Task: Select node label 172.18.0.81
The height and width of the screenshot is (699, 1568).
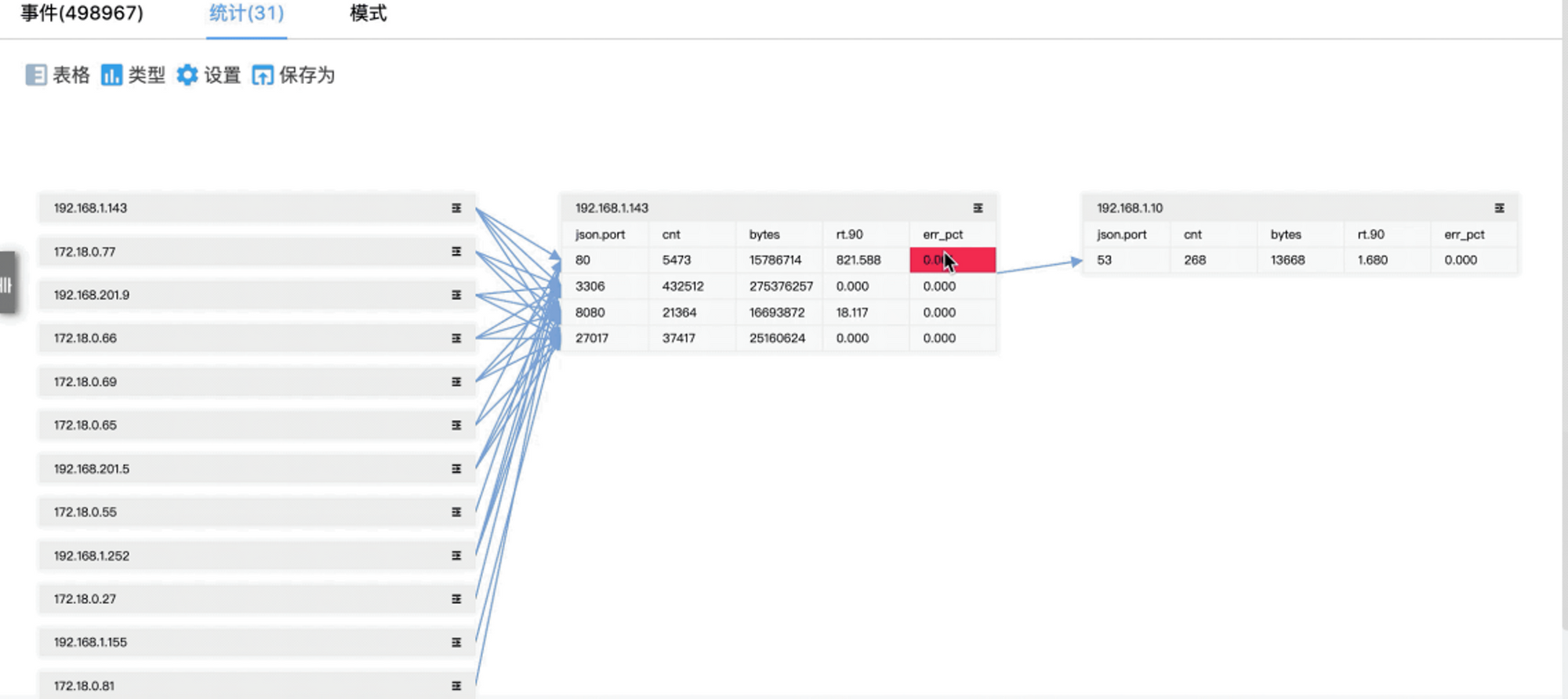Action: click(84, 686)
